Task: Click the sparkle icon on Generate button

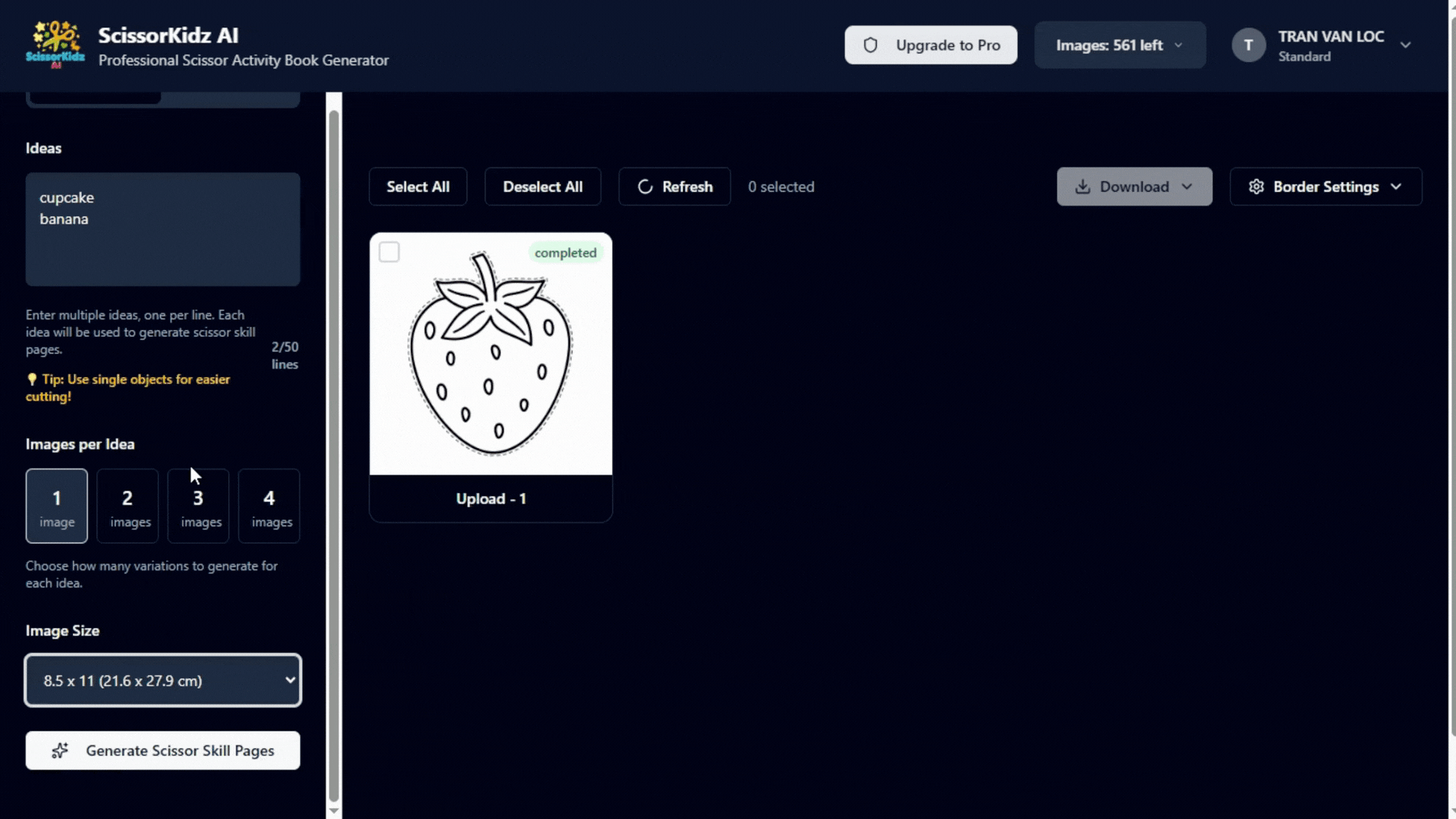Action: point(60,751)
